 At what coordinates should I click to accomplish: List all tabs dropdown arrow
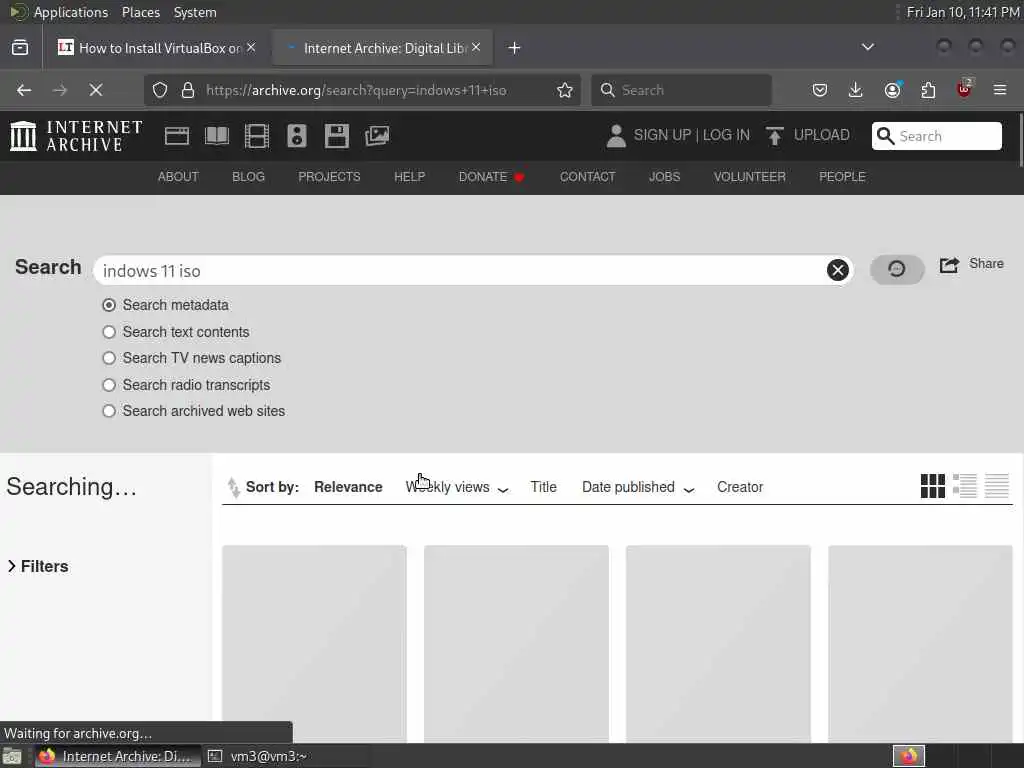[867, 47]
